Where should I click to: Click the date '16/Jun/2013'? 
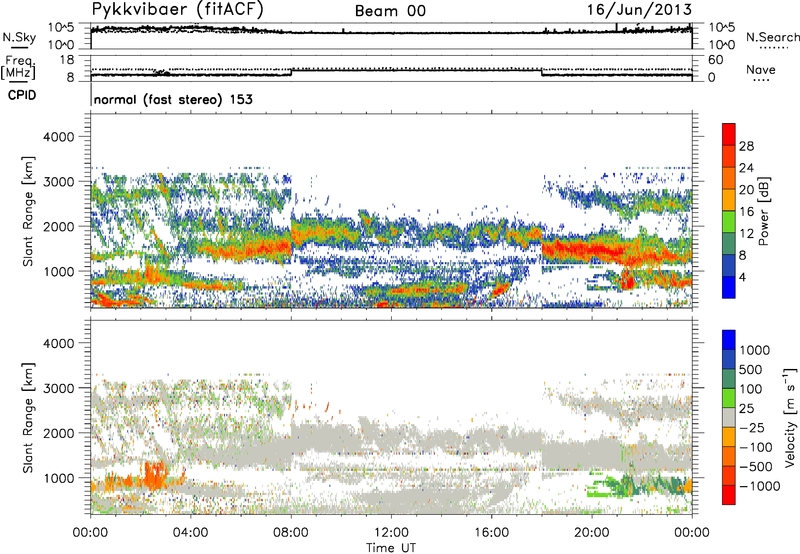click(x=639, y=10)
